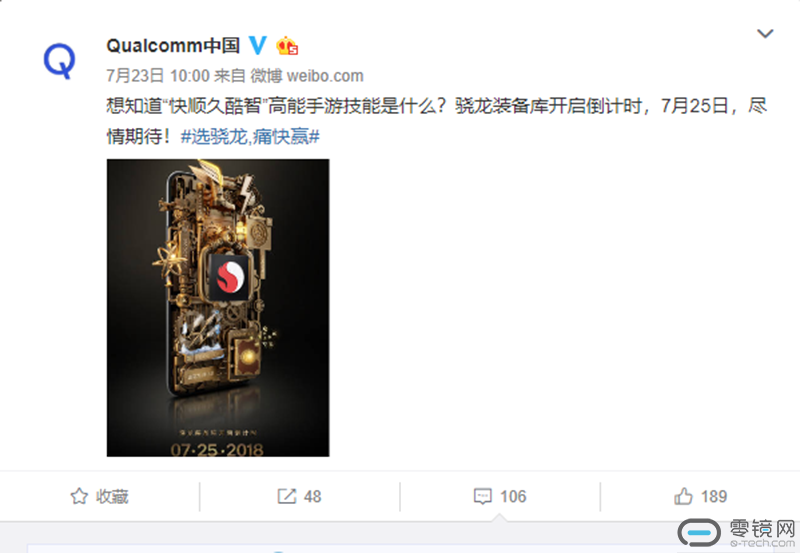The height and width of the screenshot is (553, 800).
Task: Enlarge the Snapdragon countdown poster image
Action: tap(218, 308)
